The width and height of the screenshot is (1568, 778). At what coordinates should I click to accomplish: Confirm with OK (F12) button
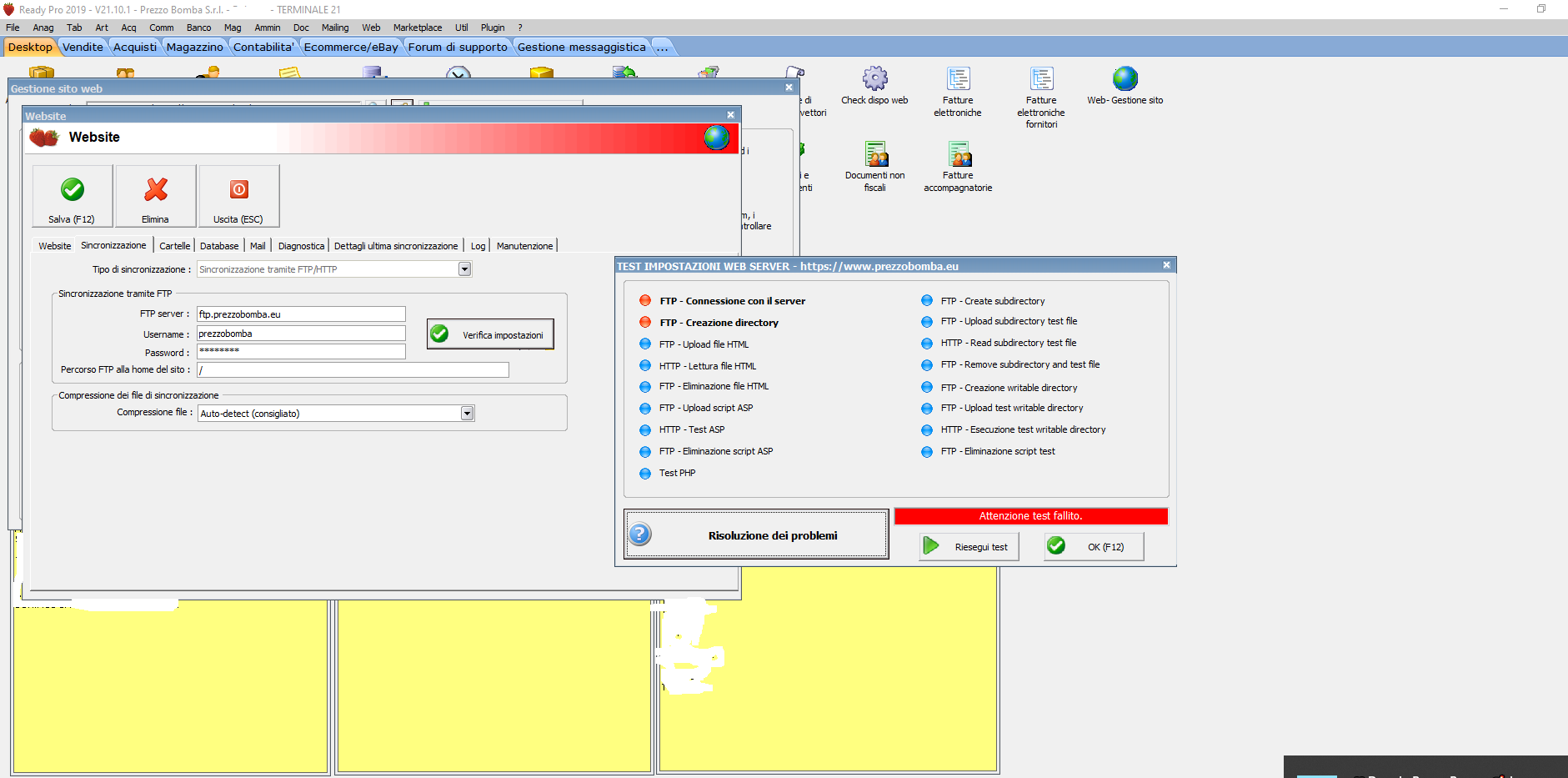pos(1094,547)
